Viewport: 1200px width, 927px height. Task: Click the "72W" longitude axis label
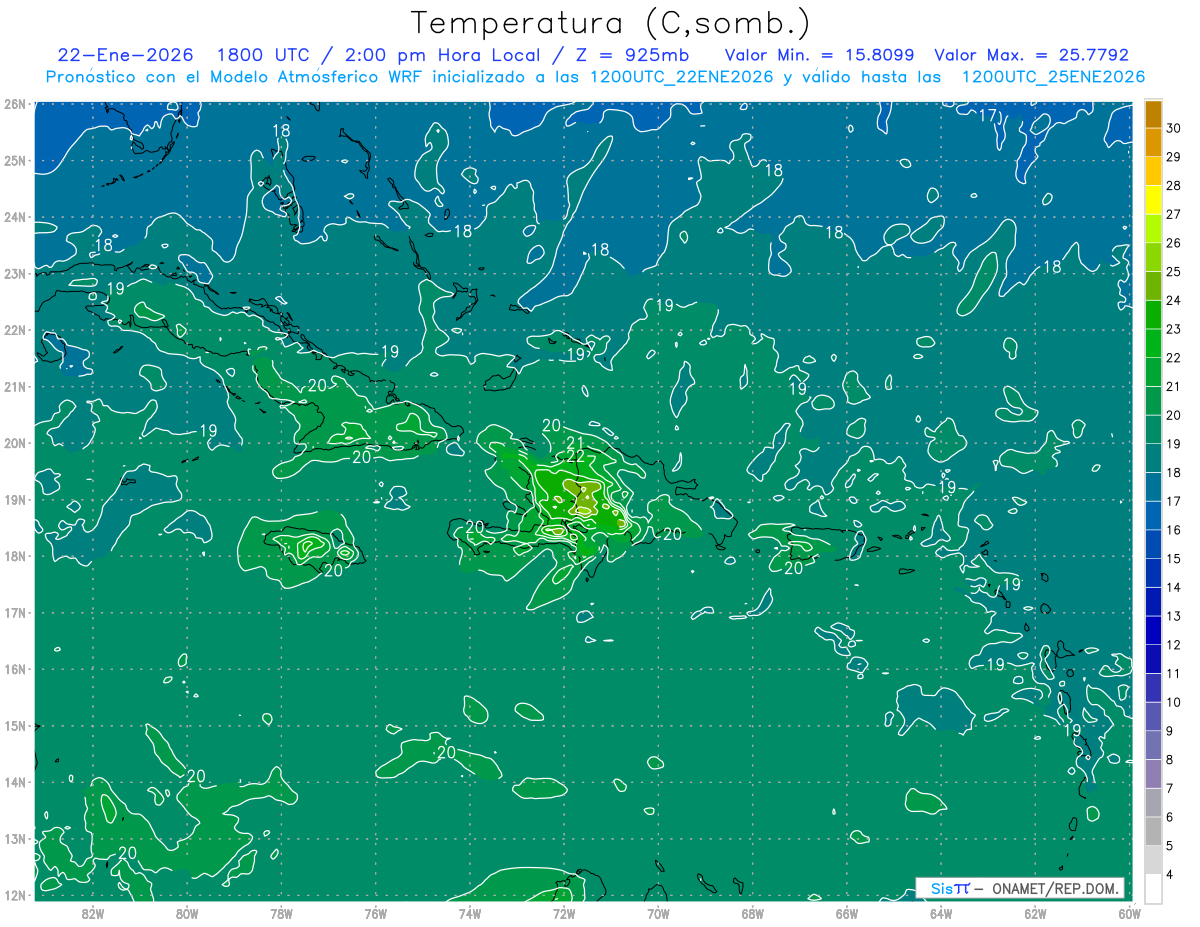pos(564,913)
